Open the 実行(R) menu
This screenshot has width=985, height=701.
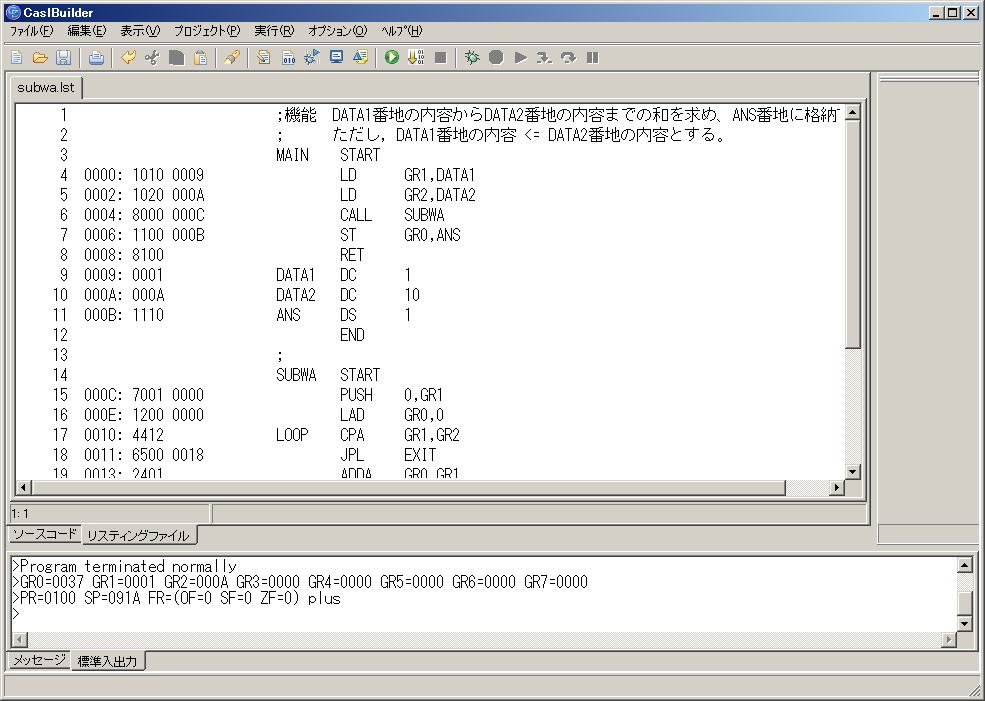coord(274,31)
